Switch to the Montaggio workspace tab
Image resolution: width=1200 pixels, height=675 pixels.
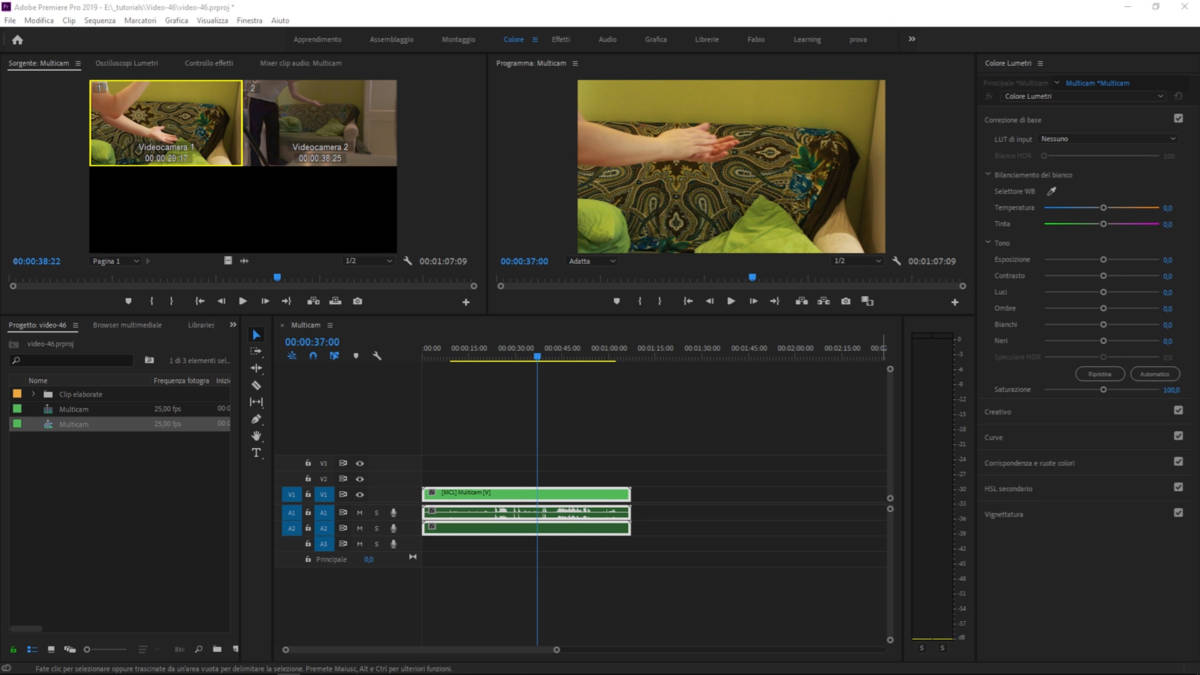[x=459, y=40]
